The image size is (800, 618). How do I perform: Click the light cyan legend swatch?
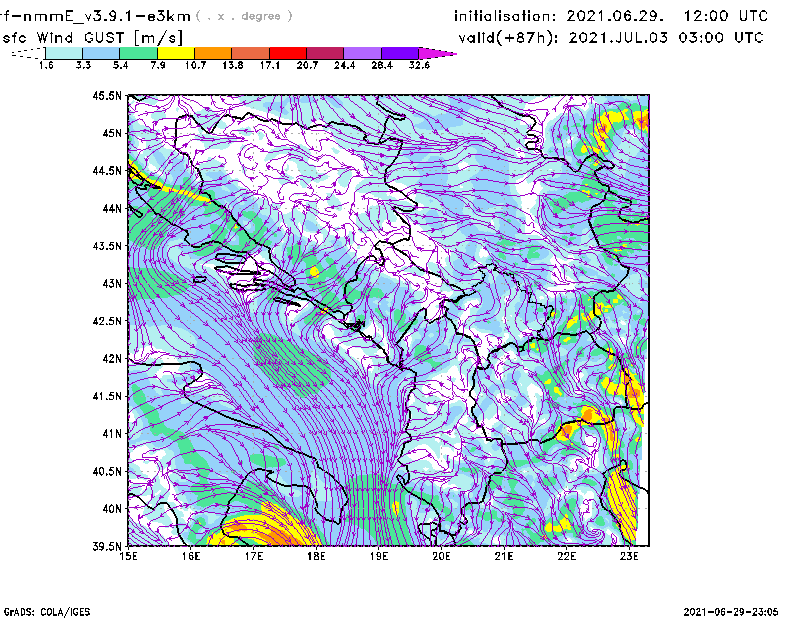tap(64, 53)
